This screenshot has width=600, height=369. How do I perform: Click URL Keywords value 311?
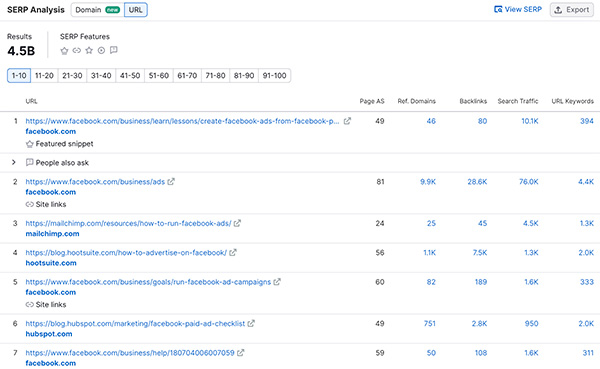tap(588, 353)
